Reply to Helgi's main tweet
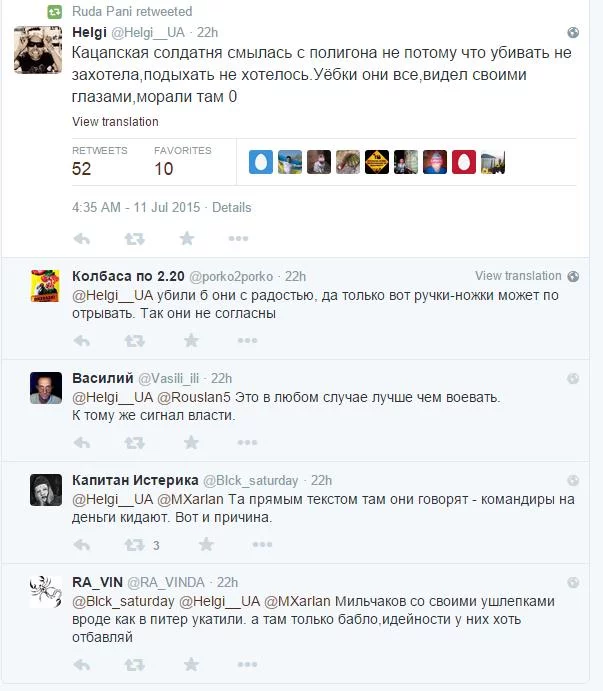 [x=82, y=239]
